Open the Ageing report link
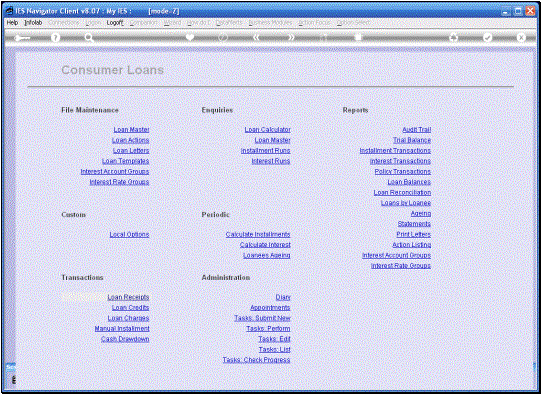This screenshot has width=541, height=394. coord(421,213)
